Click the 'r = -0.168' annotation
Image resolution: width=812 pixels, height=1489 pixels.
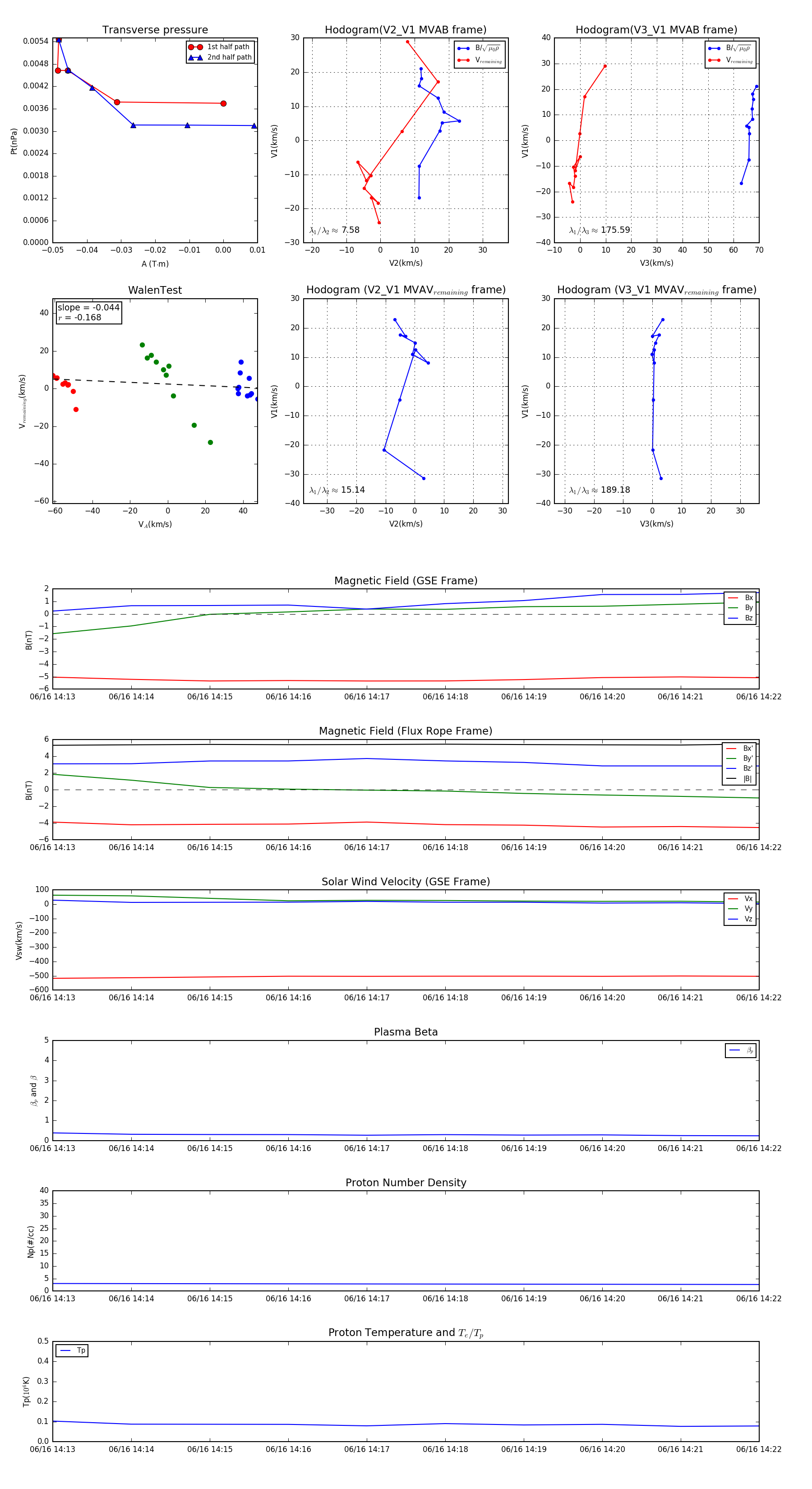coord(80,317)
